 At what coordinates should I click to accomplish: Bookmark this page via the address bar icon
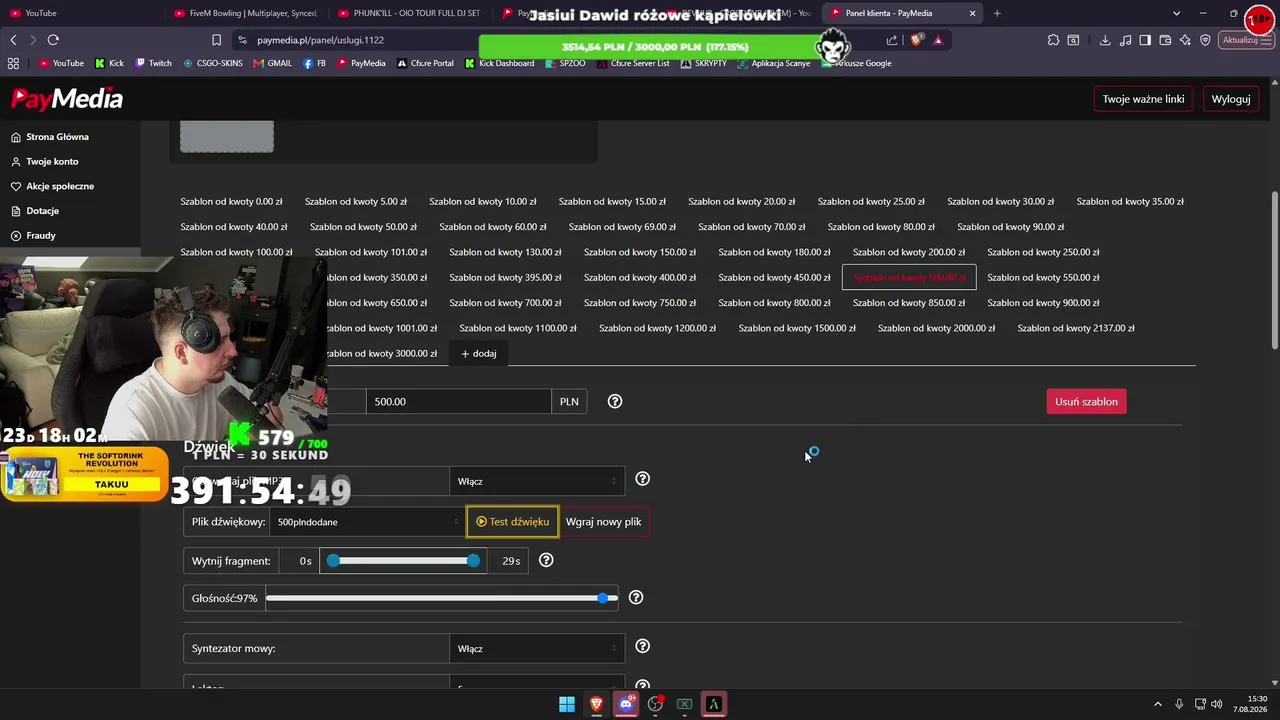point(216,40)
